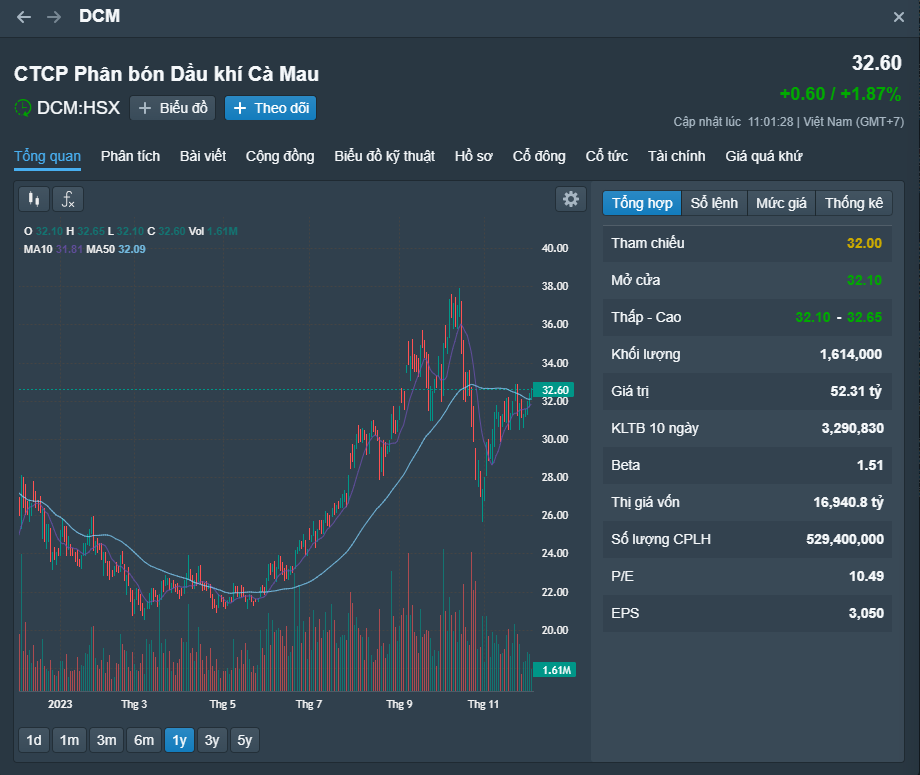Set chart range to 3m

click(106, 740)
